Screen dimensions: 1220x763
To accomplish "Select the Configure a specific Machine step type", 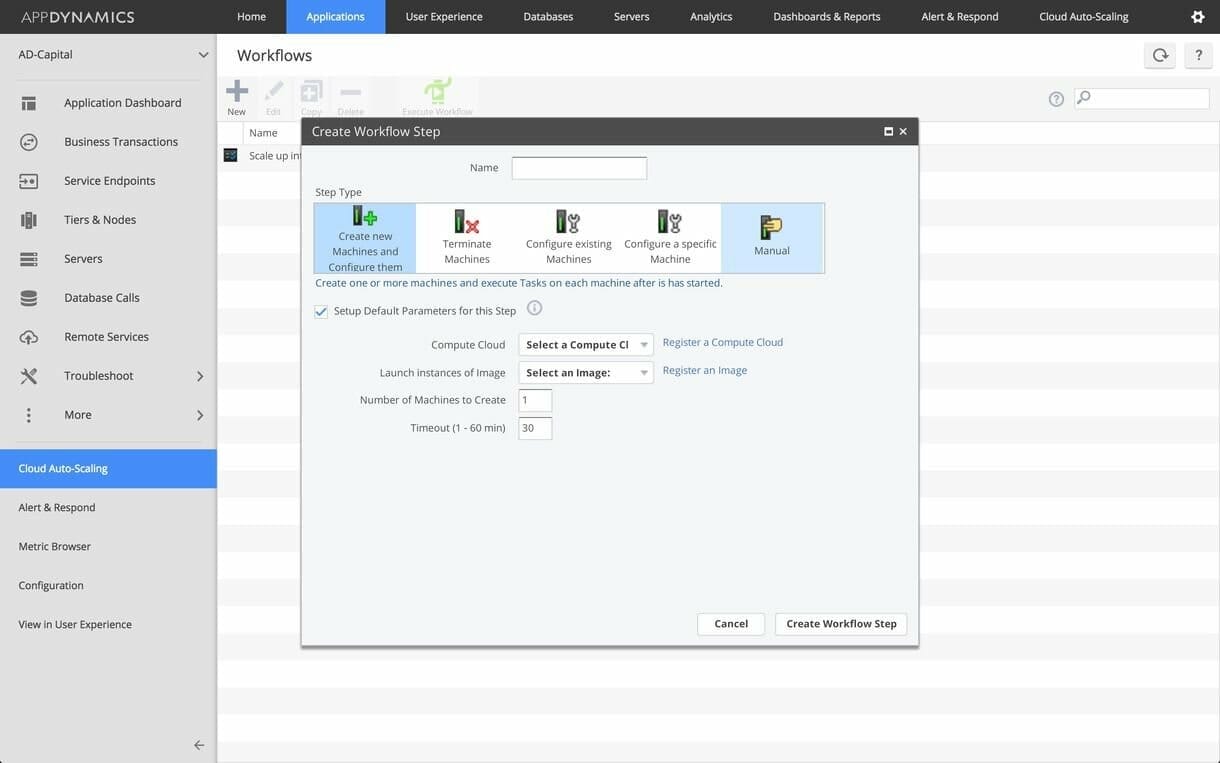I will (x=670, y=237).
